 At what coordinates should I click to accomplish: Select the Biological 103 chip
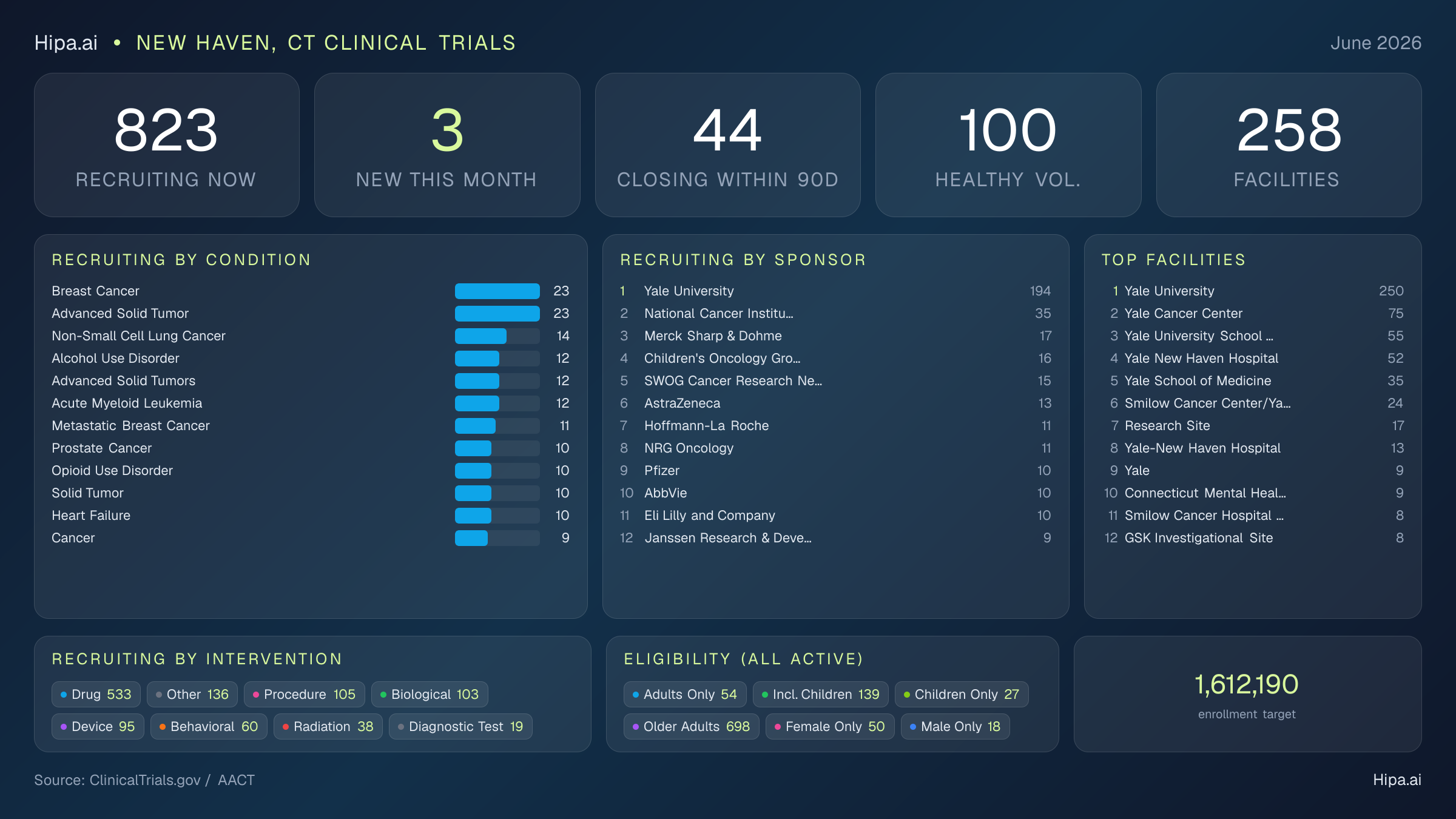point(430,694)
